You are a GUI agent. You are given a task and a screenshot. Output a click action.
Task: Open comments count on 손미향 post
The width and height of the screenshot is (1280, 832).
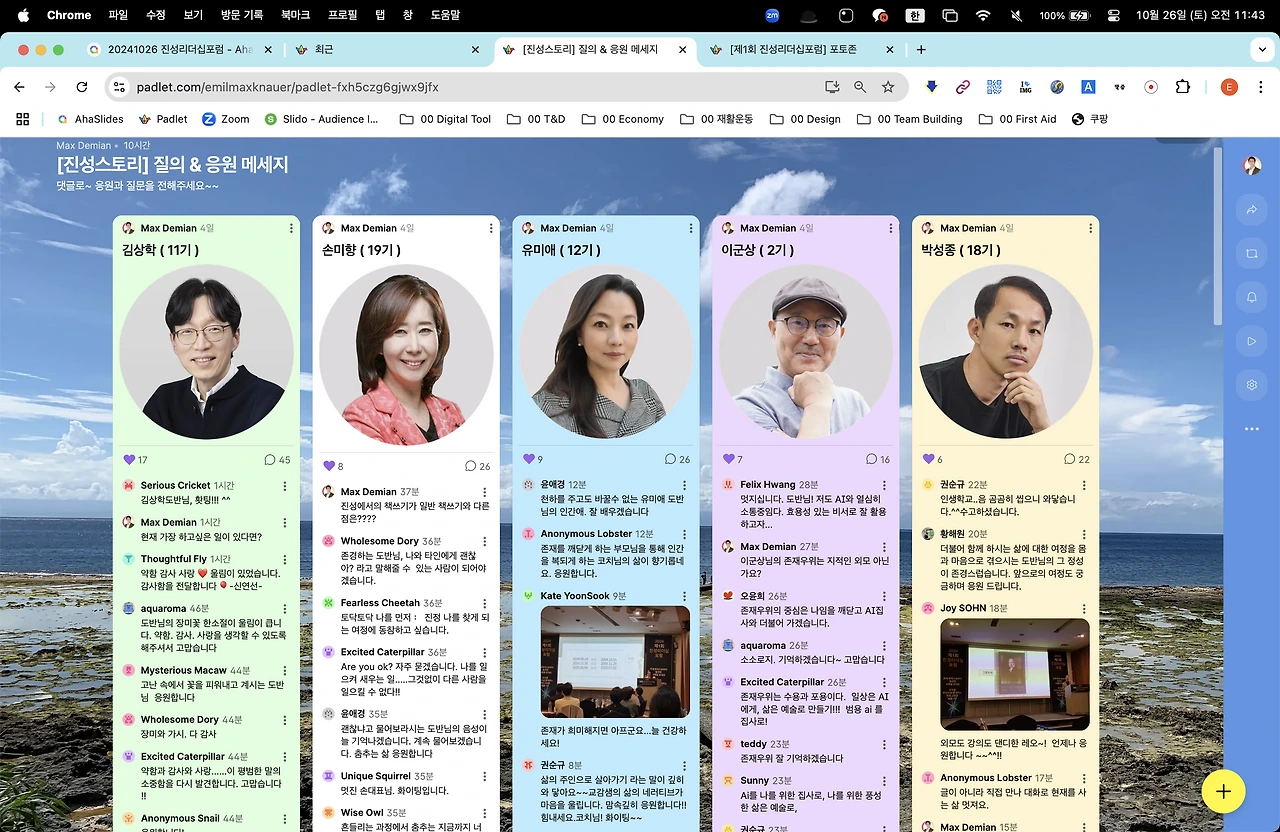[x=477, y=466]
